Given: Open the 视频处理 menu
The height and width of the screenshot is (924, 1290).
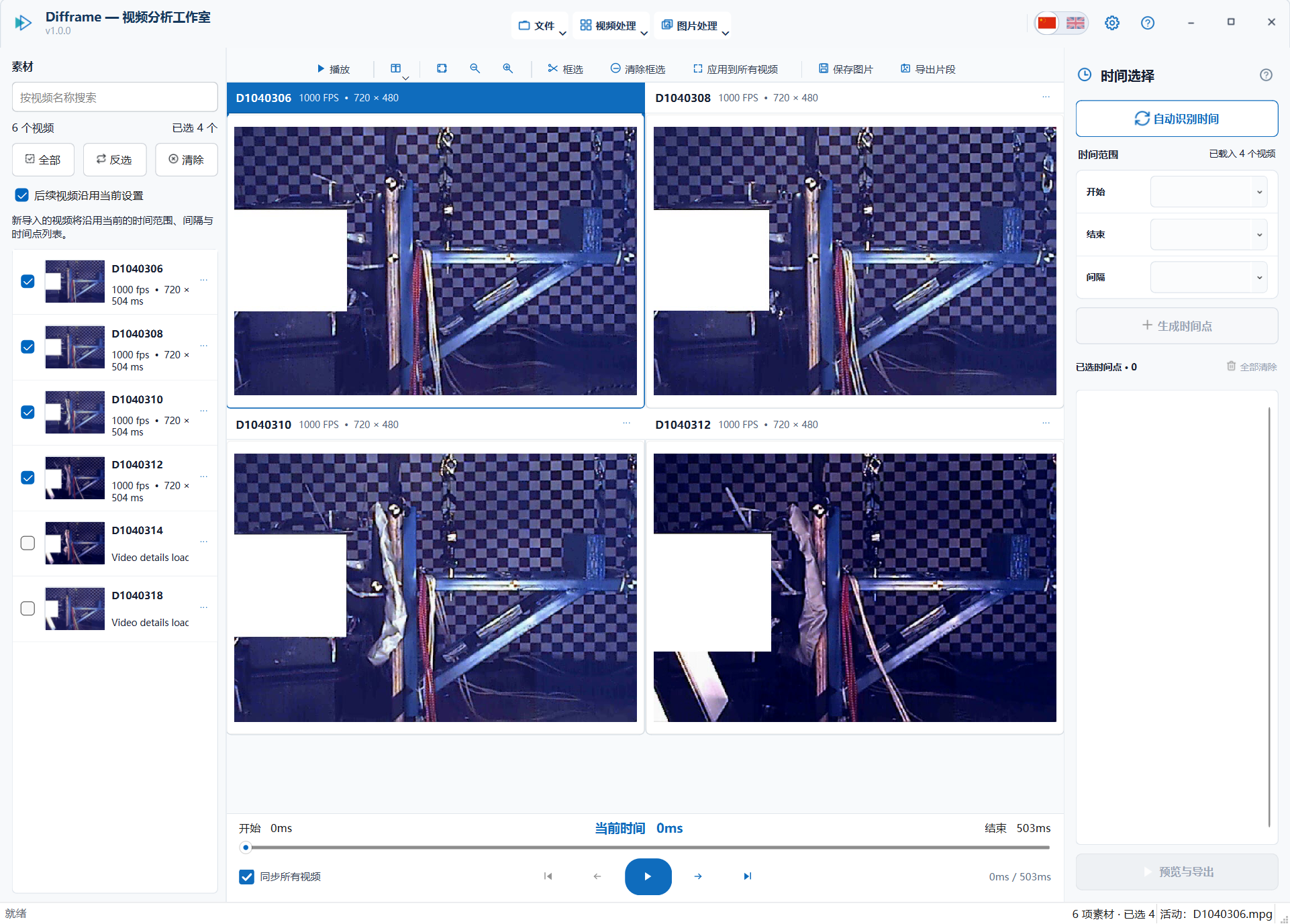Looking at the screenshot, I should click(611, 25).
